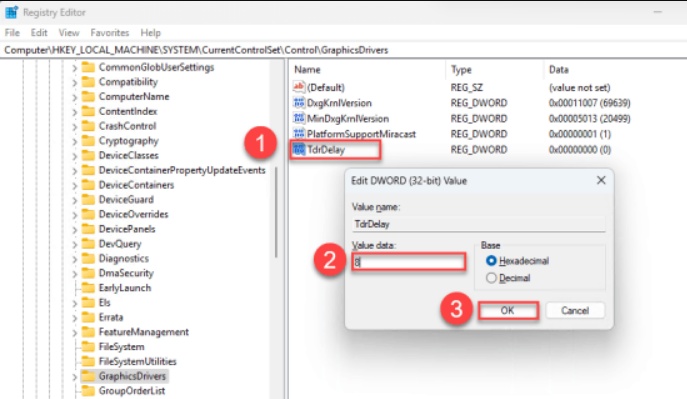Click REG_SZ type of (Default) row
Image resolution: width=687 pixels, height=399 pixels.
467,87
